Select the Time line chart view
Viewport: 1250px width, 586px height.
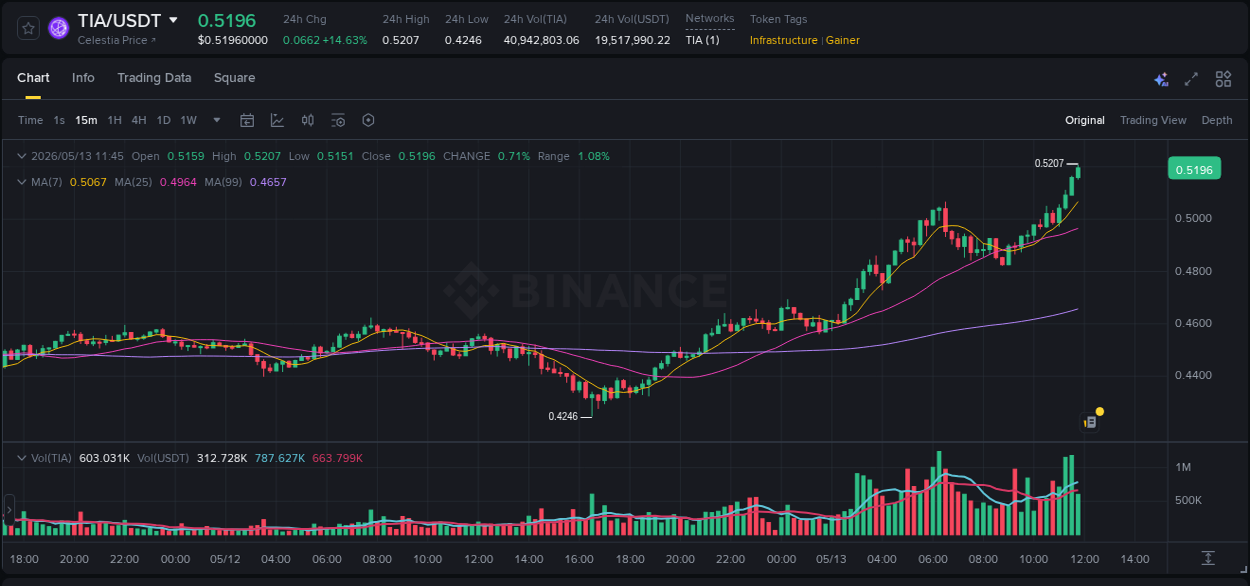click(x=30, y=120)
